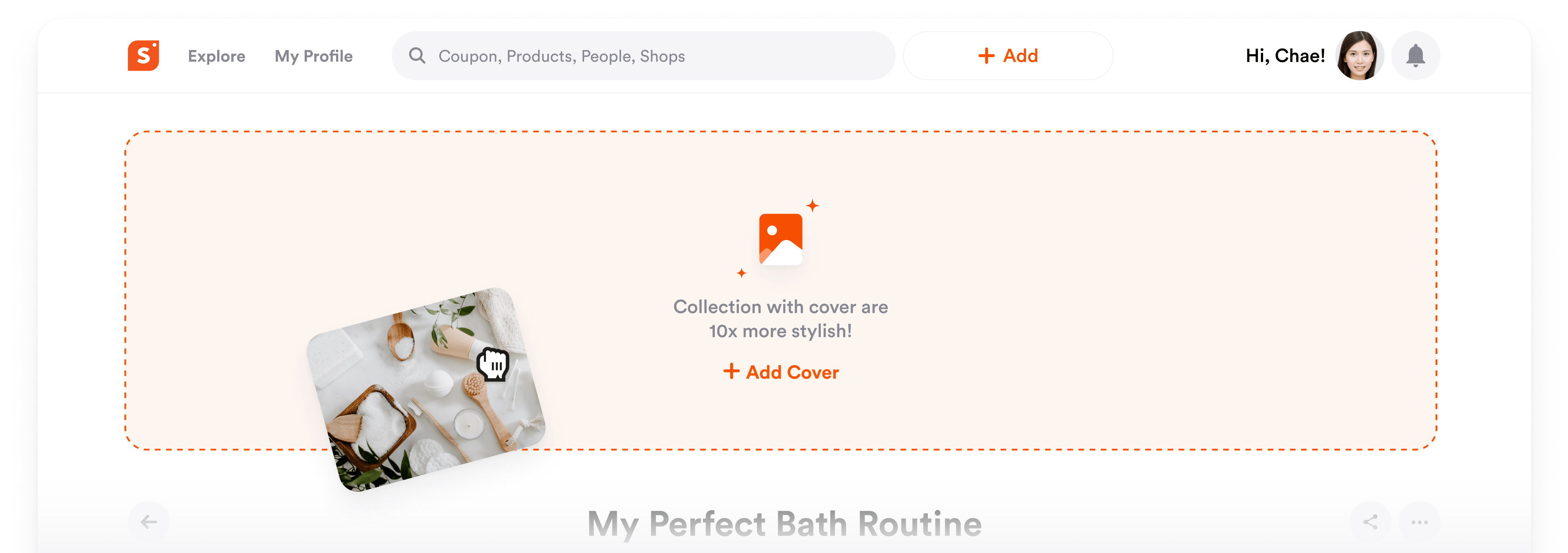Click the Hi, Chae! greeting text

point(1285,55)
